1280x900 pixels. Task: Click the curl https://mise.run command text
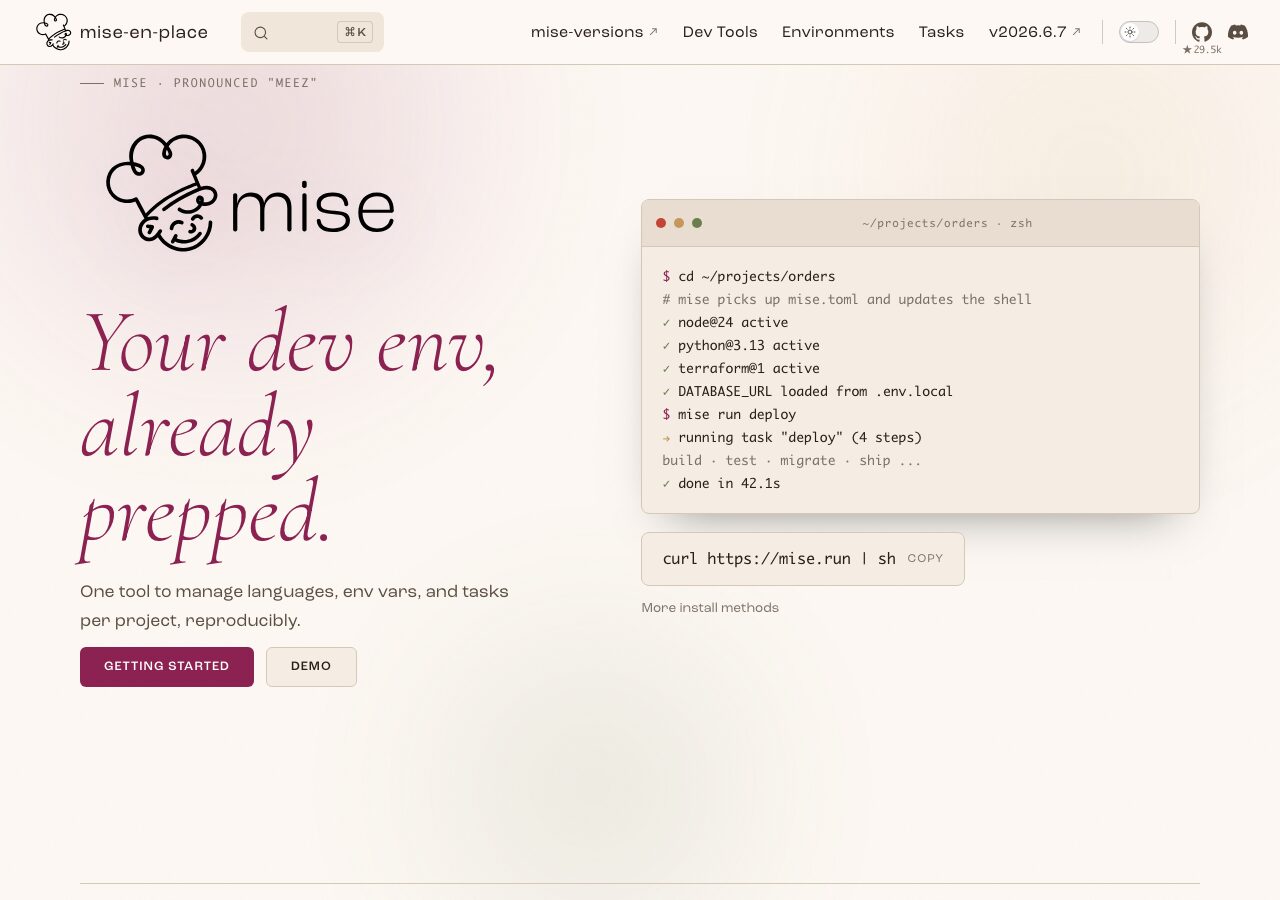[x=779, y=559]
